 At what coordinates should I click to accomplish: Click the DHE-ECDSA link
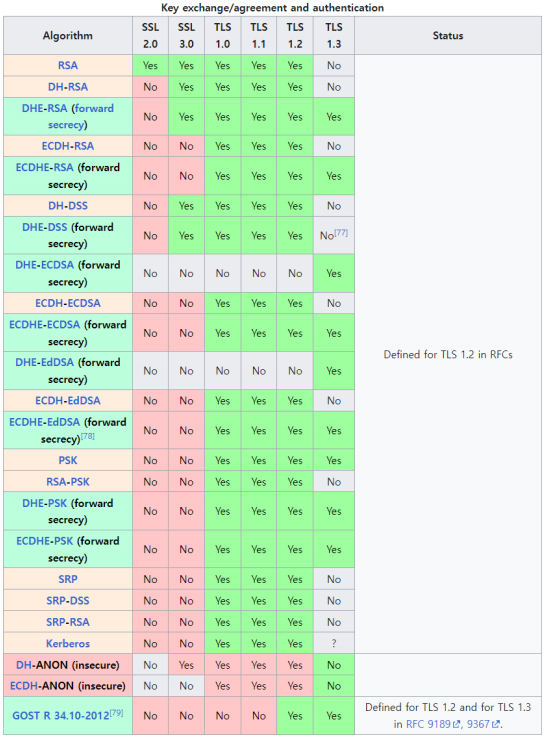tap(45, 264)
